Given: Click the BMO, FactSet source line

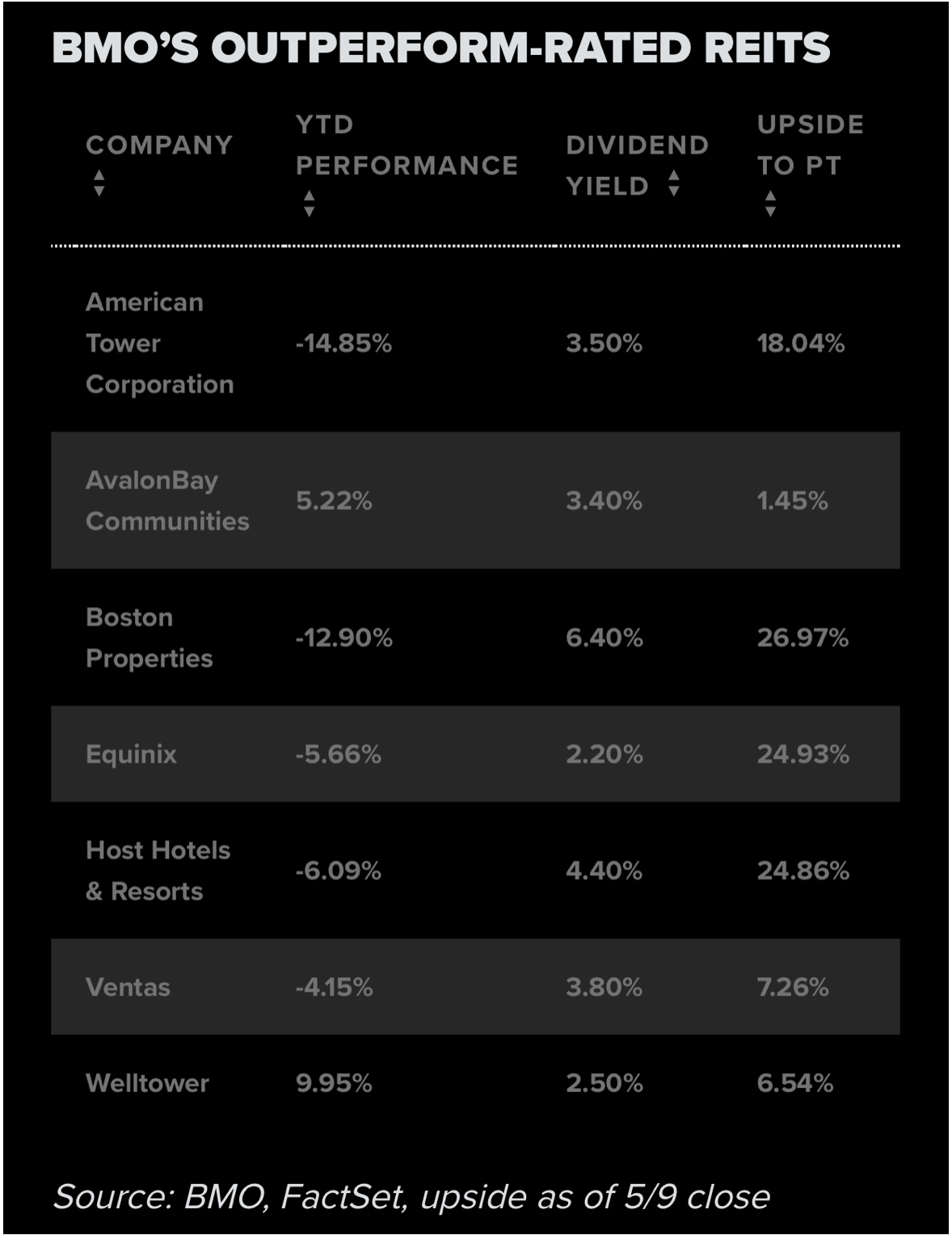Looking at the screenshot, I should [x=411, y=1196].
